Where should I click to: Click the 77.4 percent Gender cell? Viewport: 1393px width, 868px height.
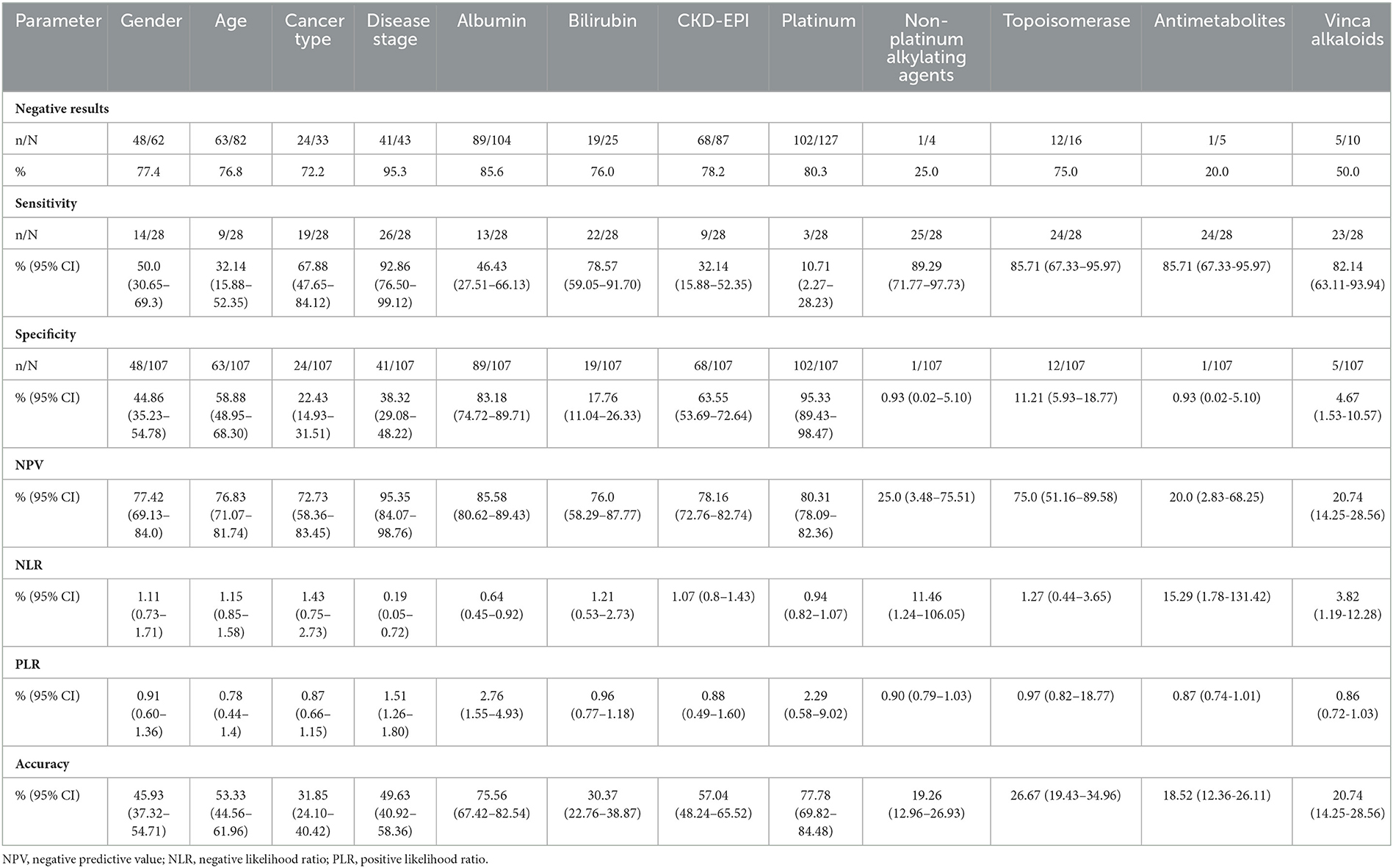click(x=148, y=171)
